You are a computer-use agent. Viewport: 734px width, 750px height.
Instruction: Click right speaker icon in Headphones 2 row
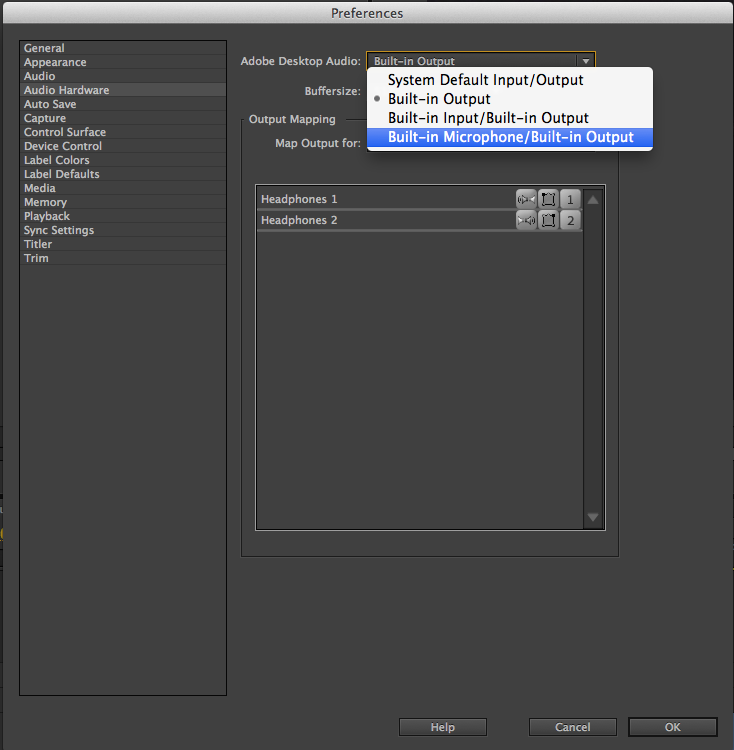click(x=526, y=220)
